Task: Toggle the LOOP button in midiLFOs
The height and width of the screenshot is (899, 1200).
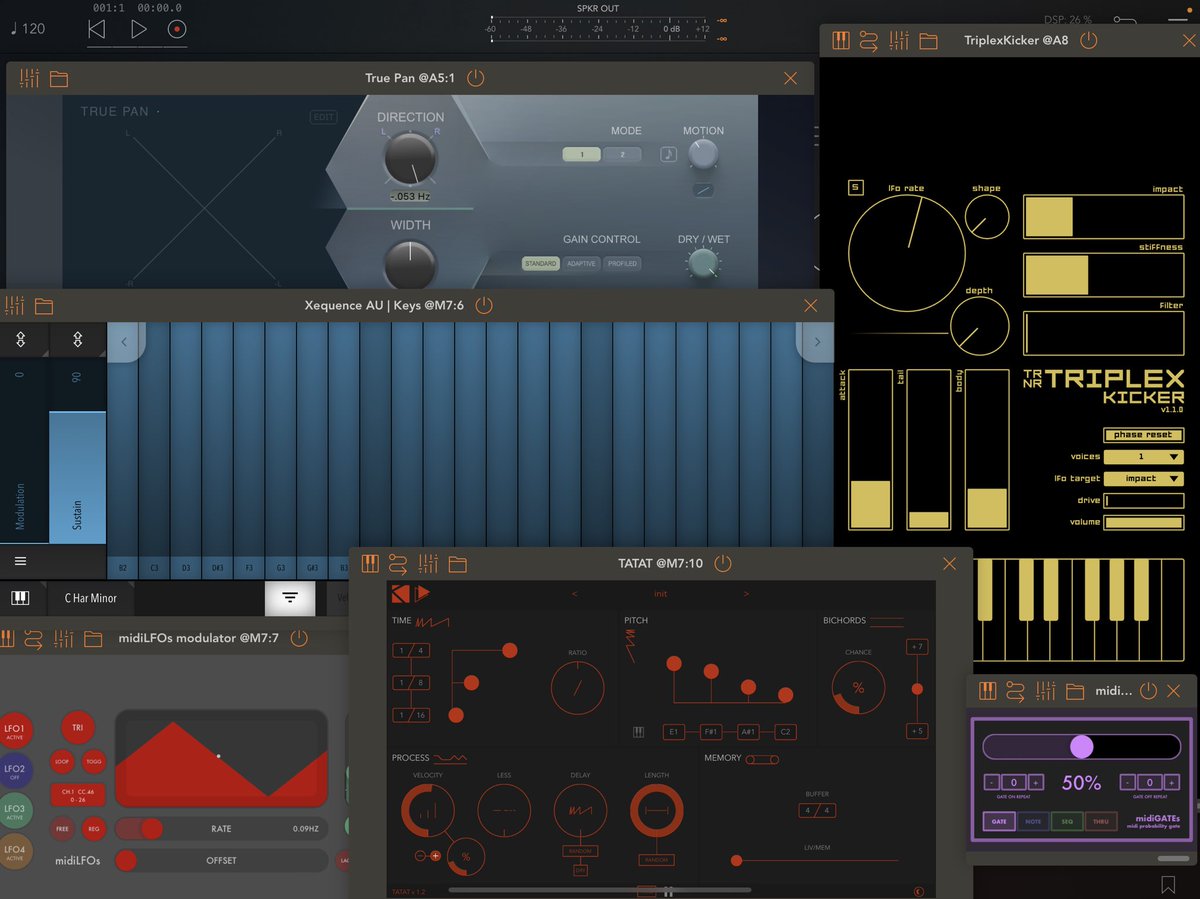Action: coord(63,761)
